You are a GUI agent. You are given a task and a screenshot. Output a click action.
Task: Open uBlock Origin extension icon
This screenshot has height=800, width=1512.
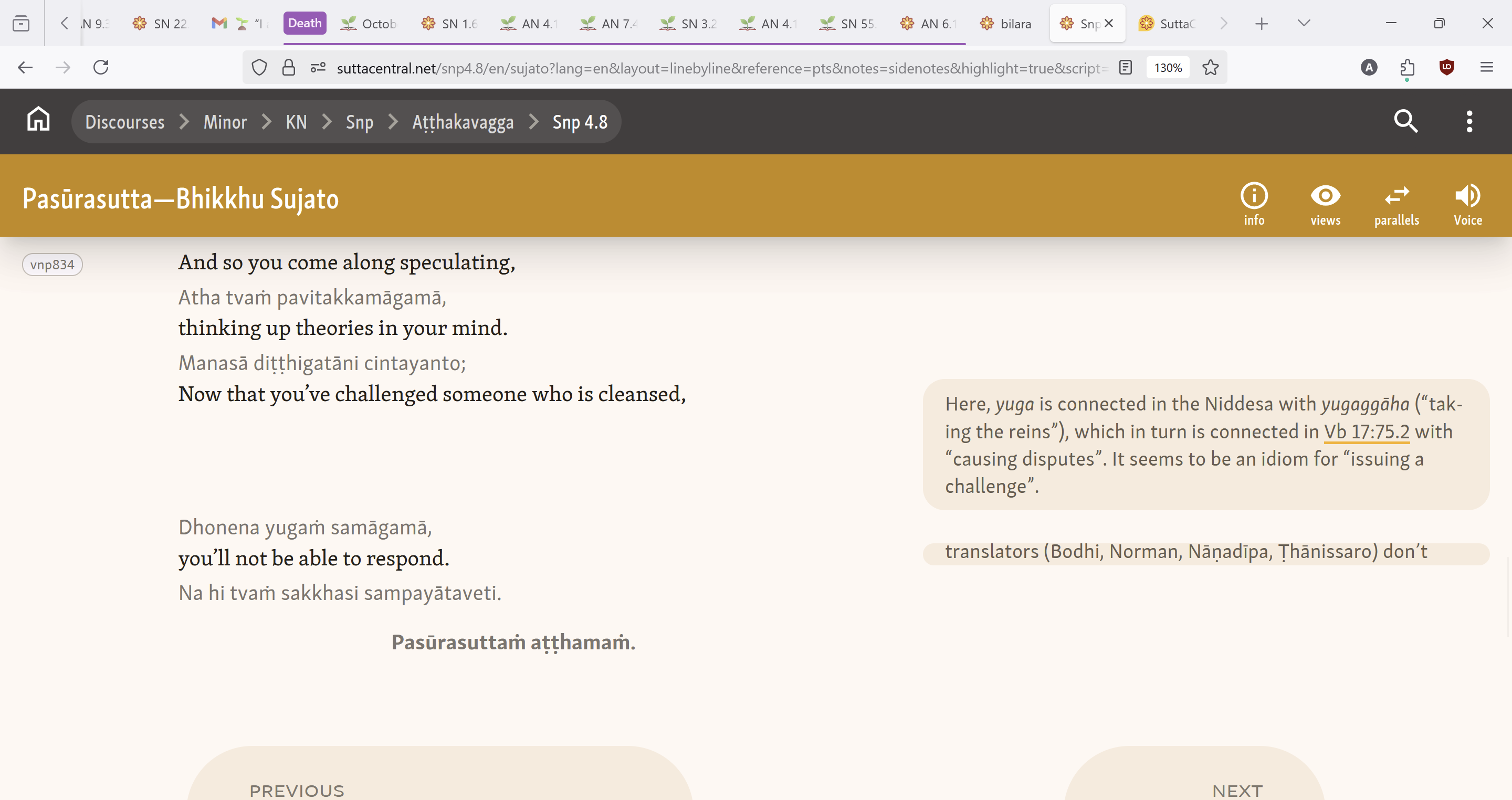[1446, 68]
